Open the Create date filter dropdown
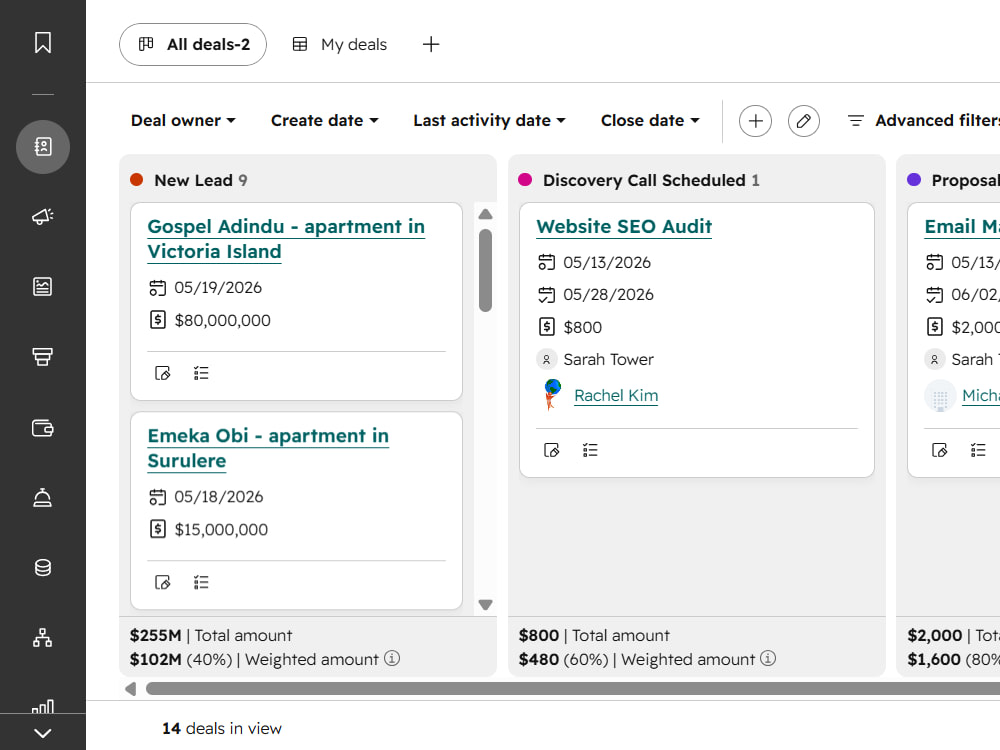 tap(325, 121)
